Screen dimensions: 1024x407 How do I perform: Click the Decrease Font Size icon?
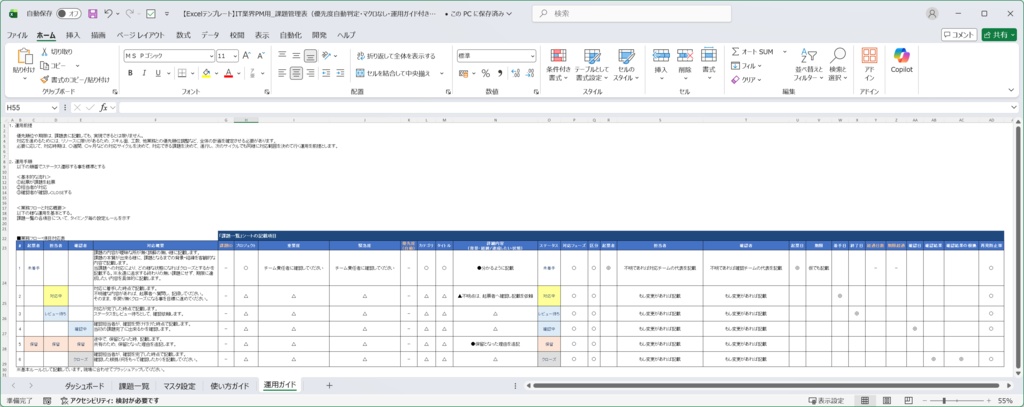[261, 56]
